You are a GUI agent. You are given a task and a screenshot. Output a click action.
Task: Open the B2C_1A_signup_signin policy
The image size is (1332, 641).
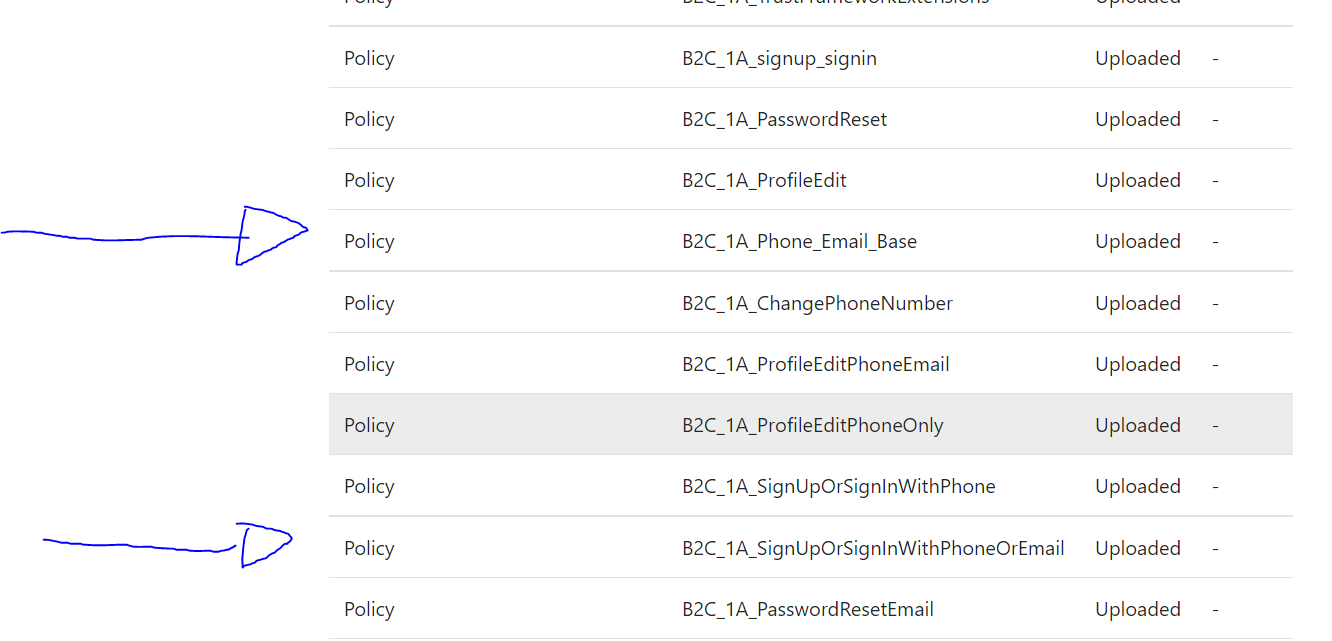pyautogui.click(x=780, y=58)
